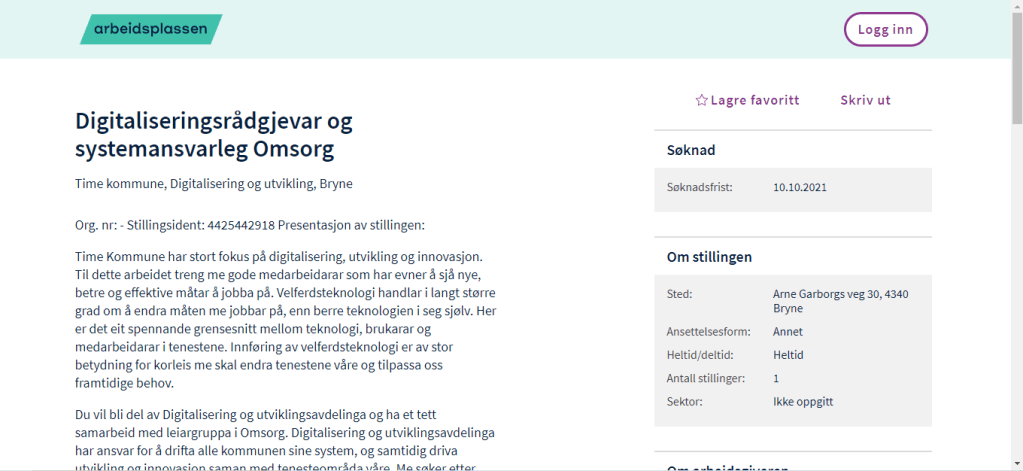1023x471 pixels.
Task: Click the Ansettelsesform value Annet
Action: (x=788, y=331)
